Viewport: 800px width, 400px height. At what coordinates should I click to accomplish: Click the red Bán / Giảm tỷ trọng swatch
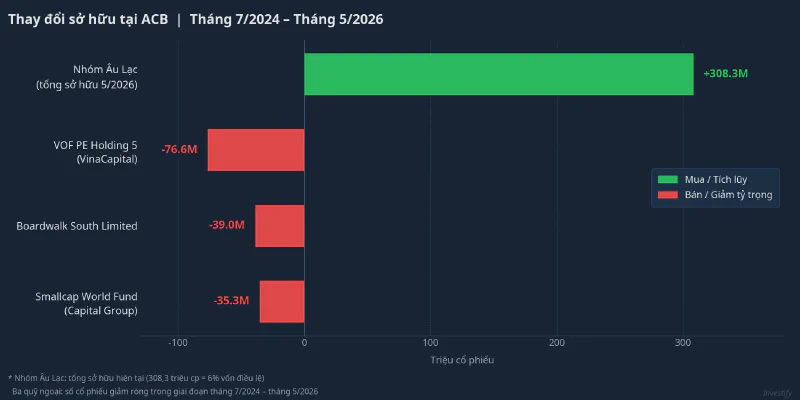coord(668,195)
